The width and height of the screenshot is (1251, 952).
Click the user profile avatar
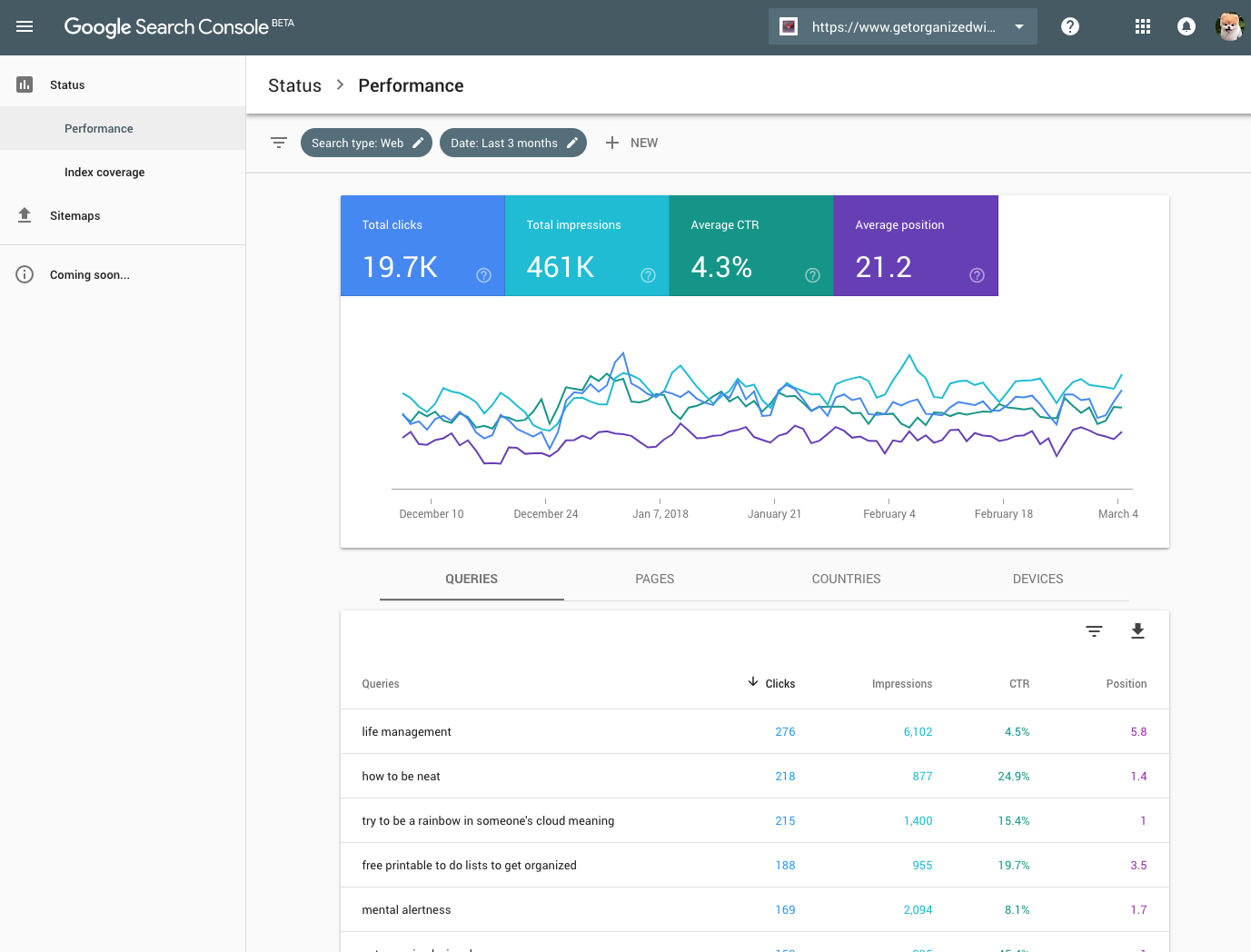(x=1228, y=26)
